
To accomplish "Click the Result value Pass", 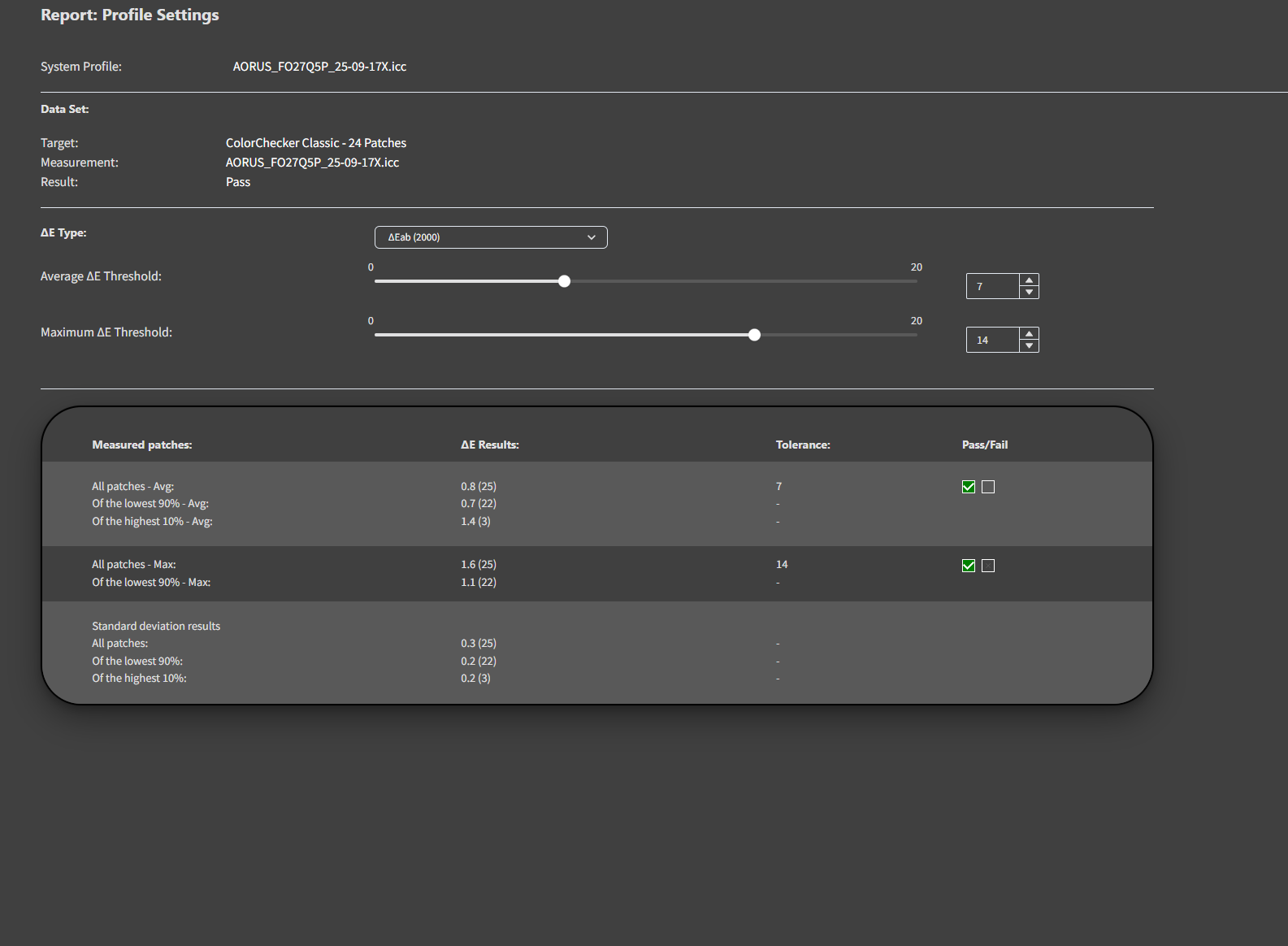I will 238,182.
